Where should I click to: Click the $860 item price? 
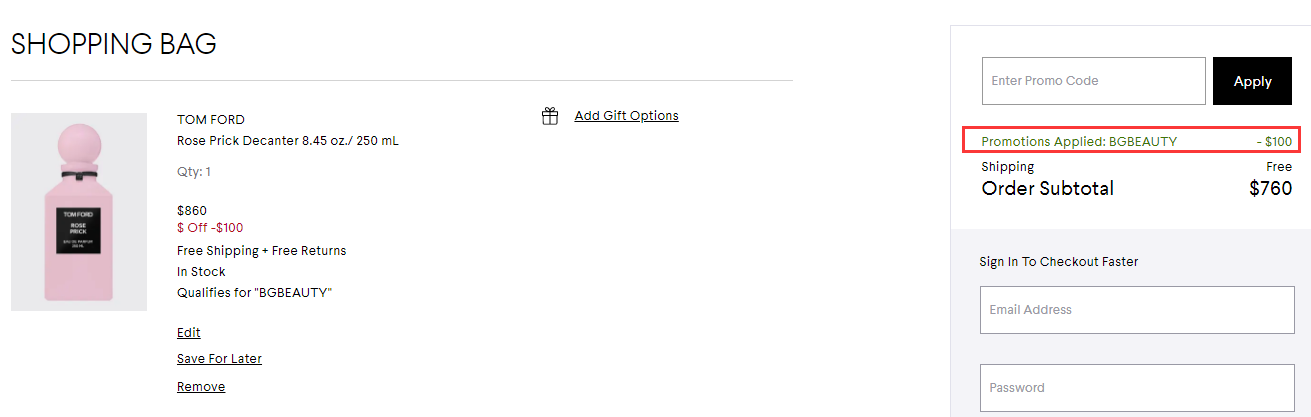coord(192,211)
